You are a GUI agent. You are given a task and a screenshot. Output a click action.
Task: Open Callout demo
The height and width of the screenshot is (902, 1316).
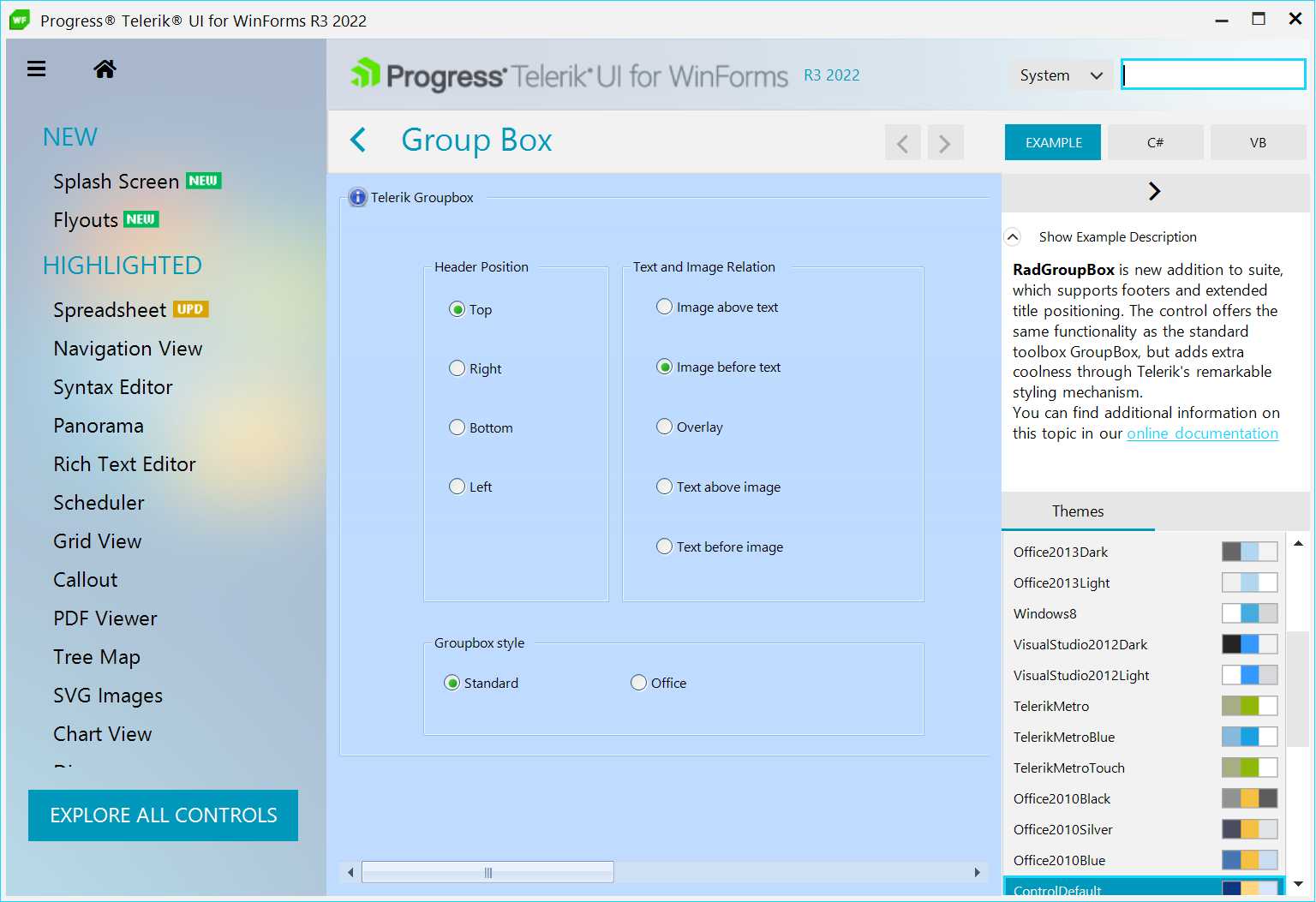(86, 580)
